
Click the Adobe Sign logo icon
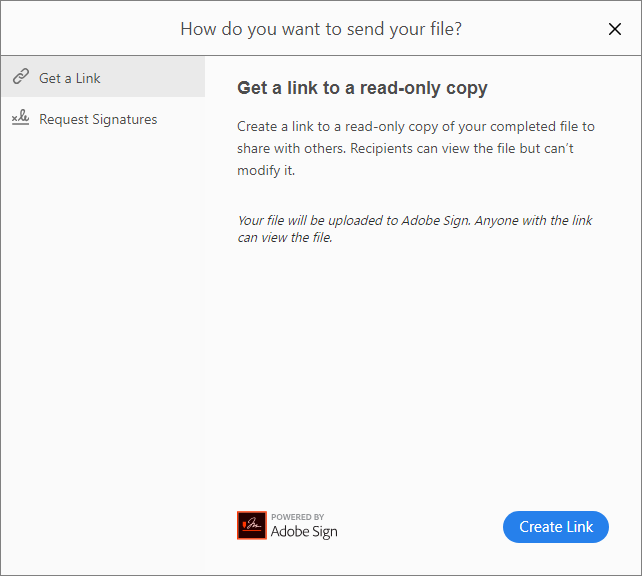point(252,526)
